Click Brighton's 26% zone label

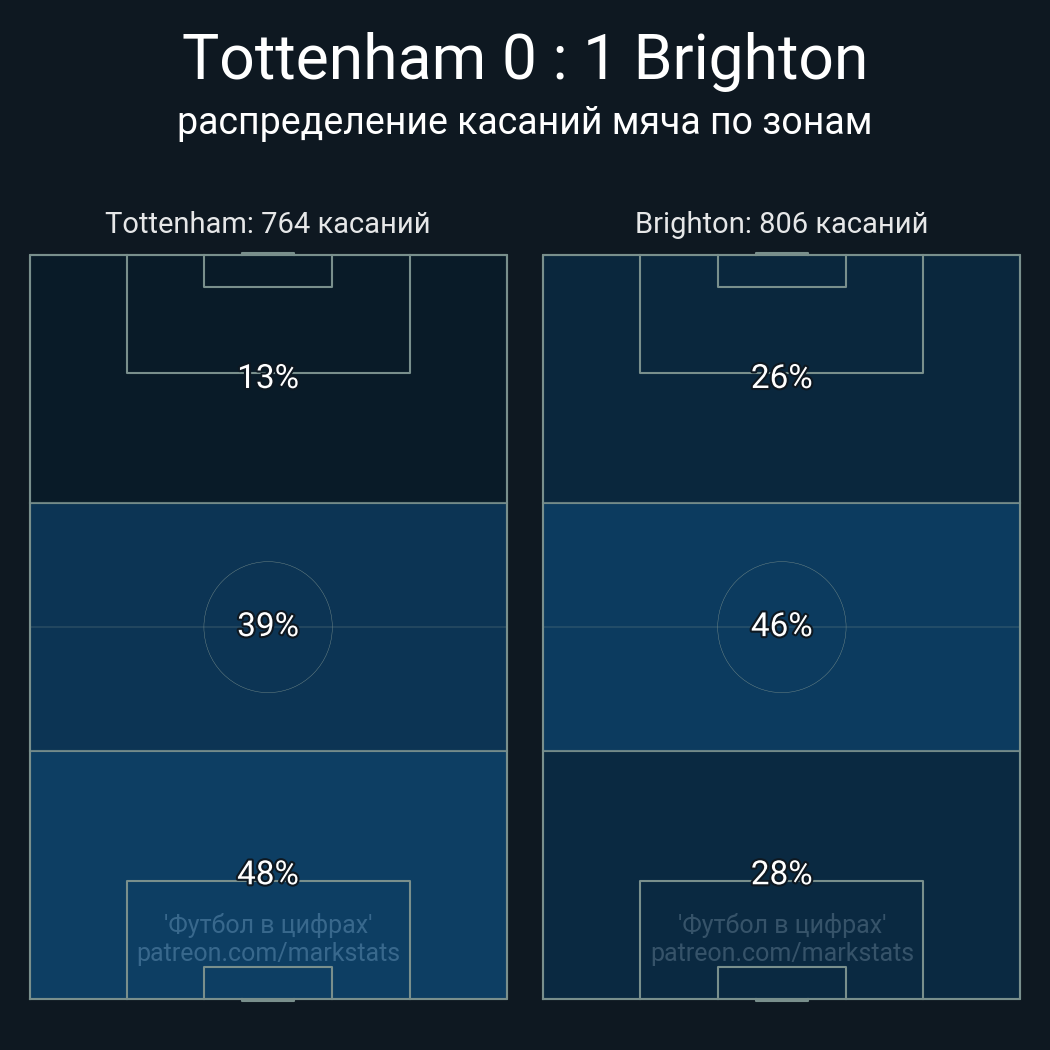tap(781, 377)
